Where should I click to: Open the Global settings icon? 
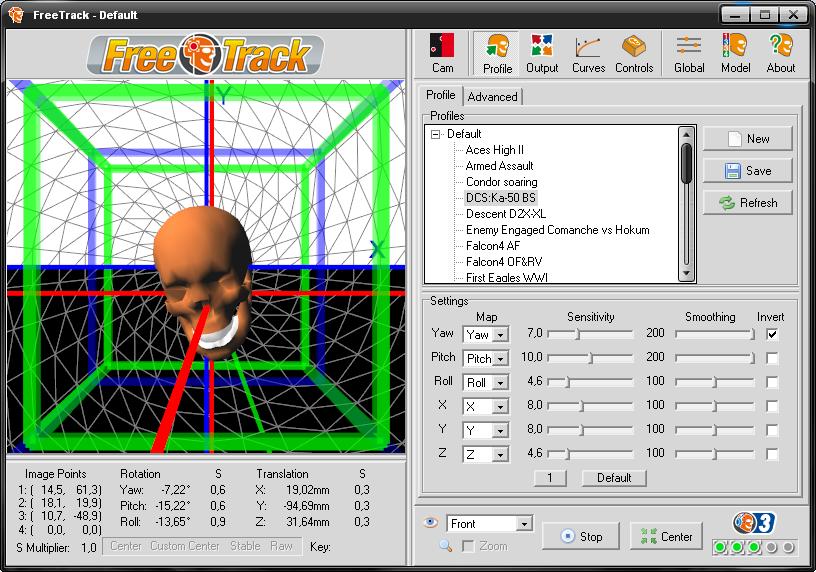(689, 54)
